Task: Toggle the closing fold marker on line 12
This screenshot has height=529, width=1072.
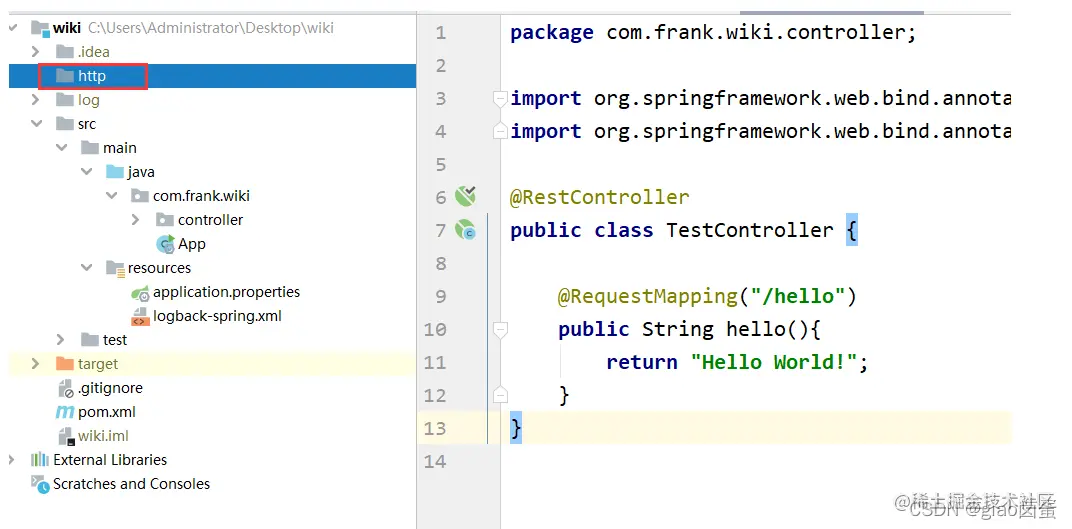Action: pos(500,395)
